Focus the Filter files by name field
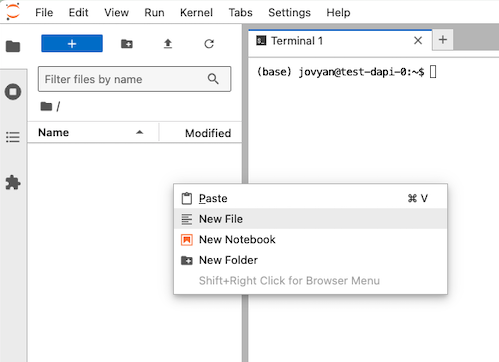The height and width of the screenshot is (362, 499). (x=134, y=79)
